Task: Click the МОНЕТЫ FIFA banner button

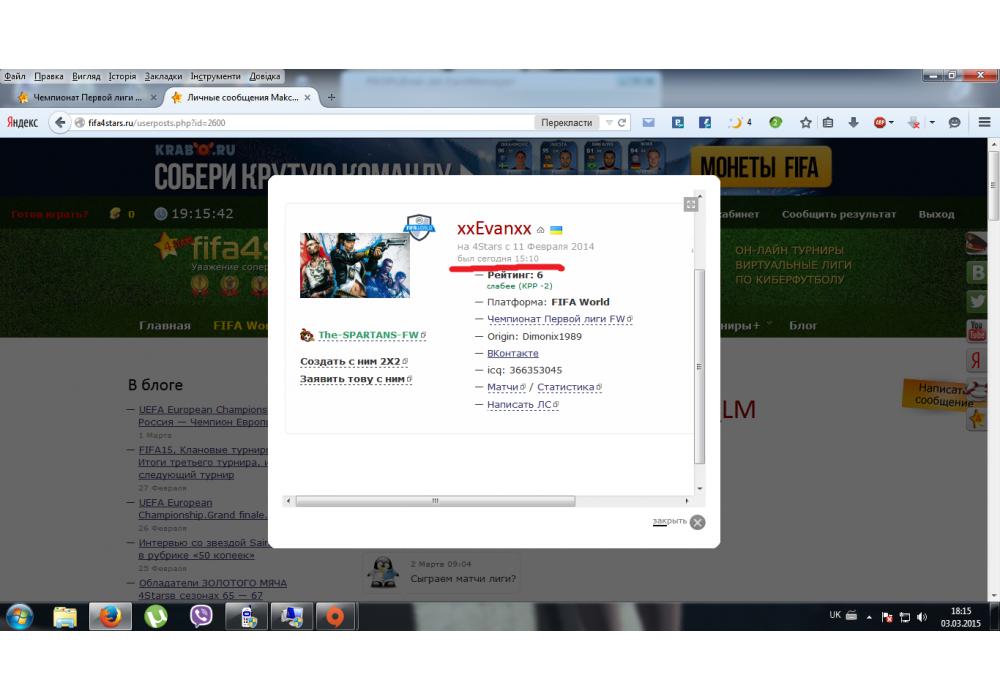Action: pos(761,168)
